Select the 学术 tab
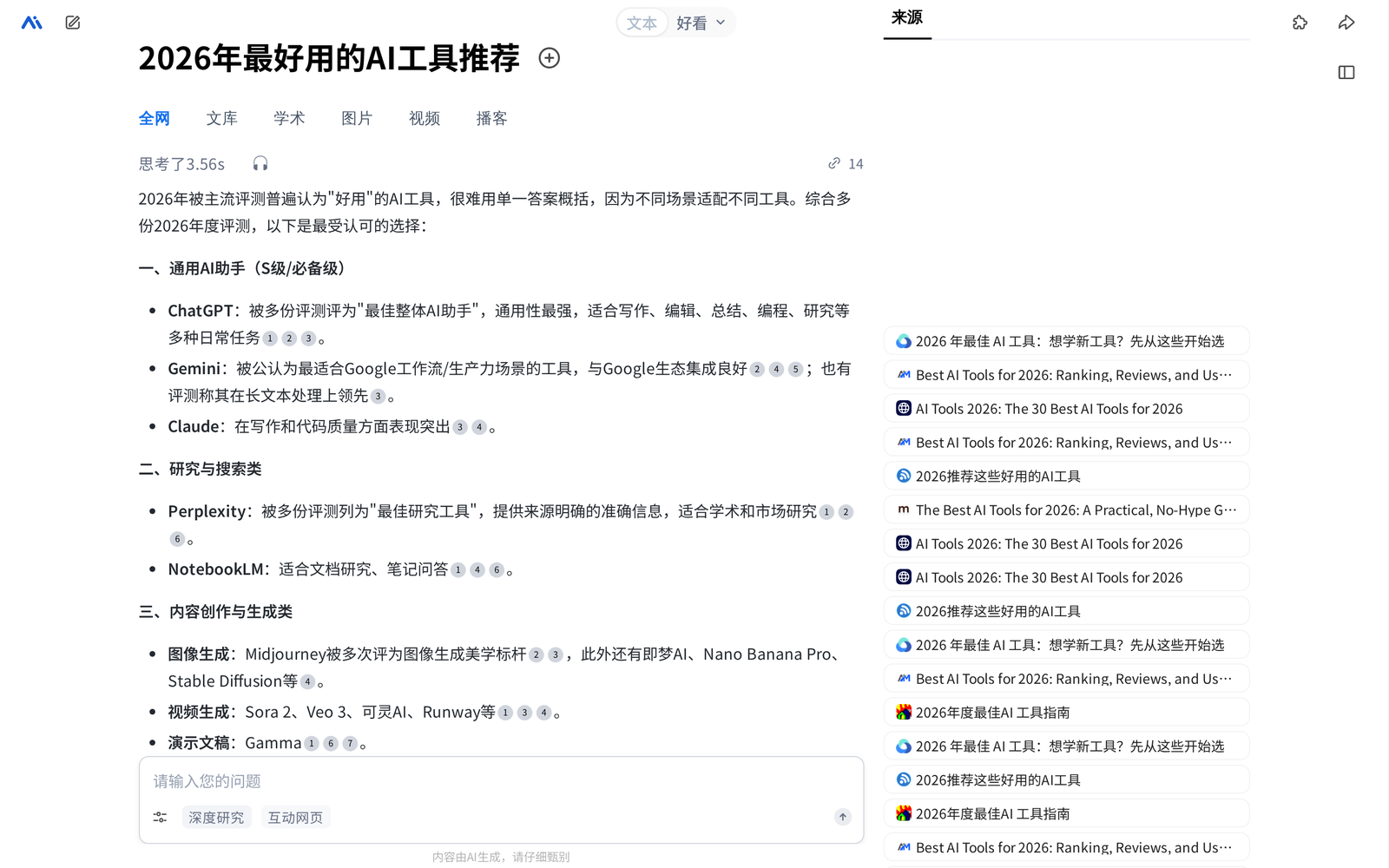Image resolution: width=1389 pixels, height=868 pixels. [289, 119]
